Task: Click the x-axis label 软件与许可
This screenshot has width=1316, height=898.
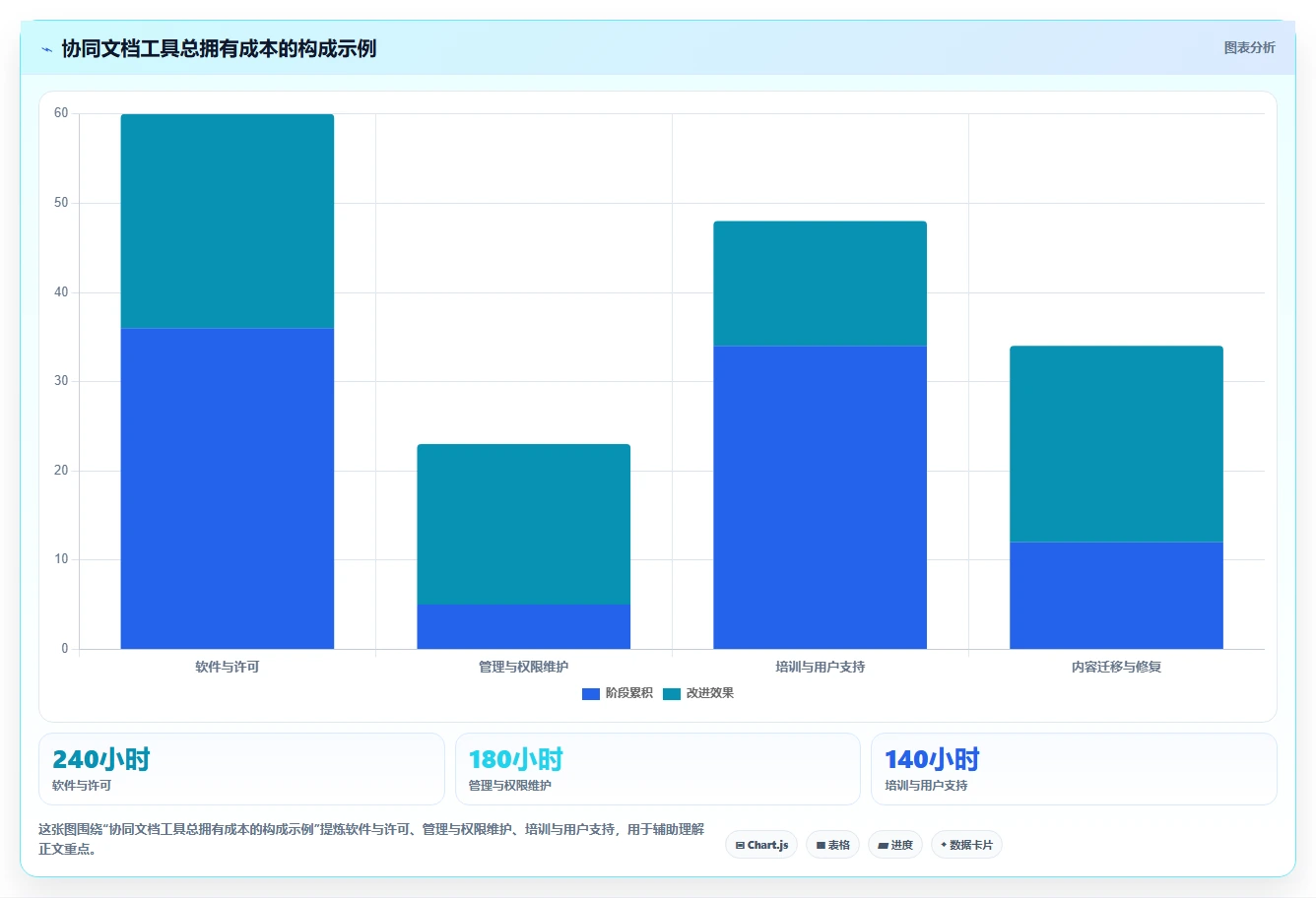Action: point(228,667)
